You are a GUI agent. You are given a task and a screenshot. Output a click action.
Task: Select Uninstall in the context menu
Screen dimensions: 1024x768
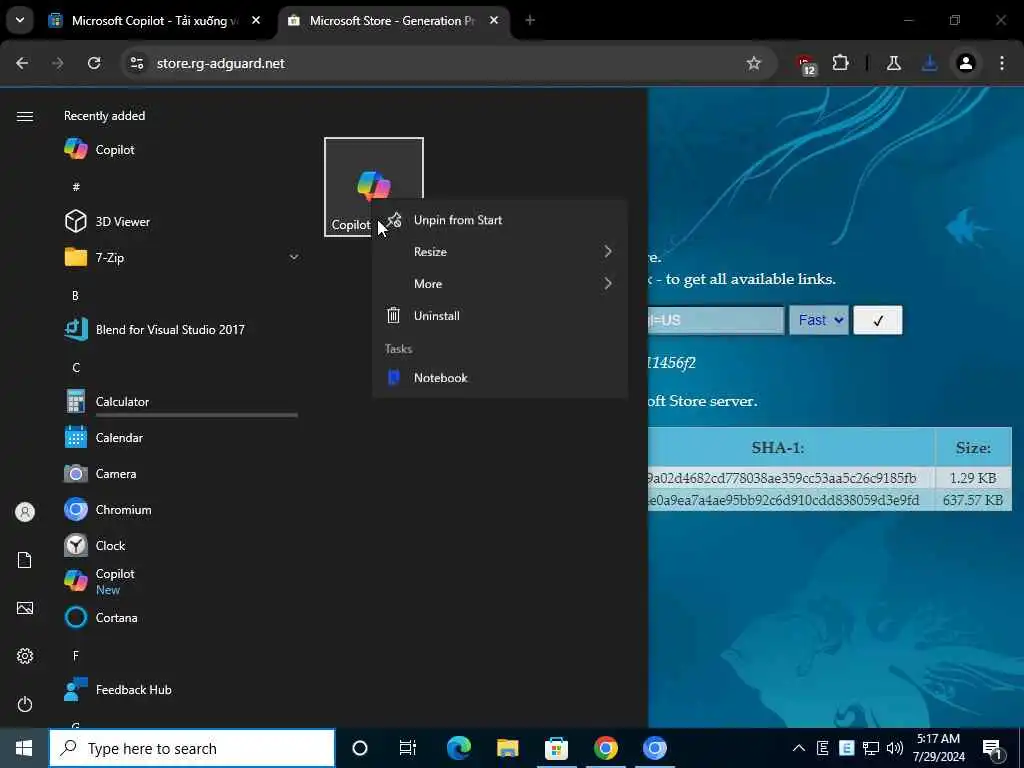500,315
